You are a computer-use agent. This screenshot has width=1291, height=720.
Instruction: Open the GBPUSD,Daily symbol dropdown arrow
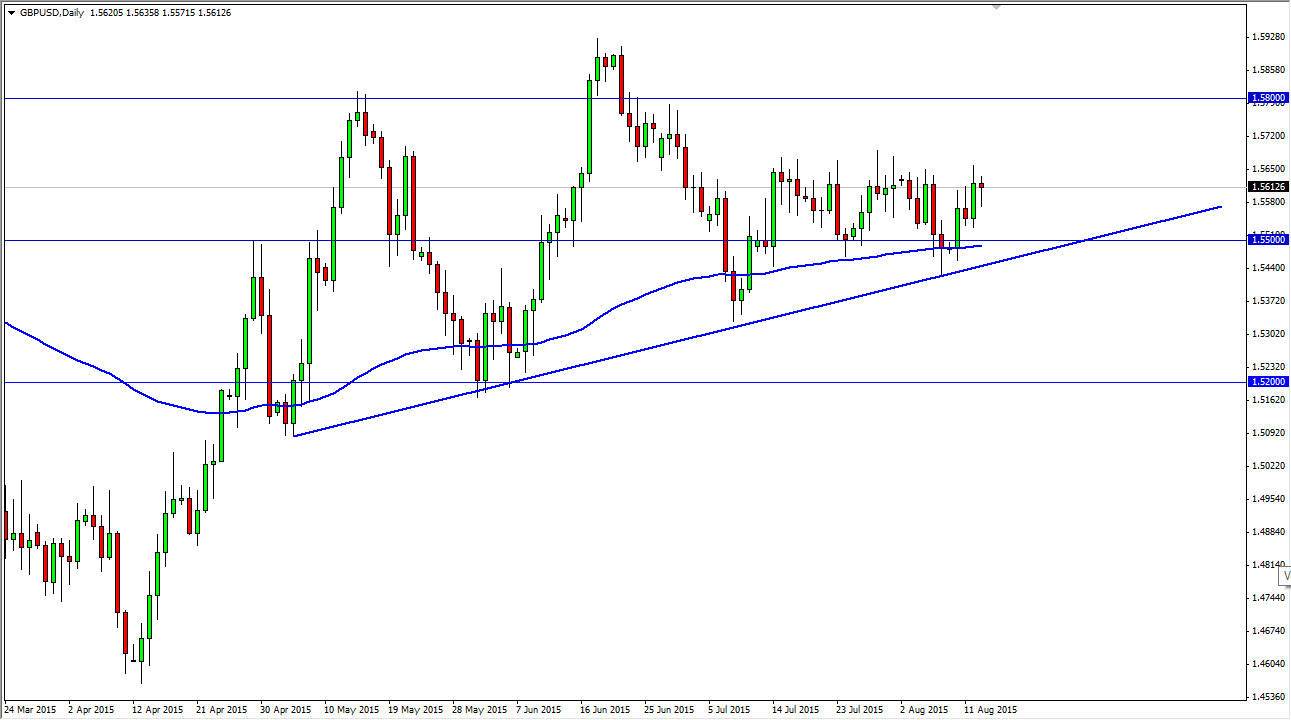pos(12,12)
